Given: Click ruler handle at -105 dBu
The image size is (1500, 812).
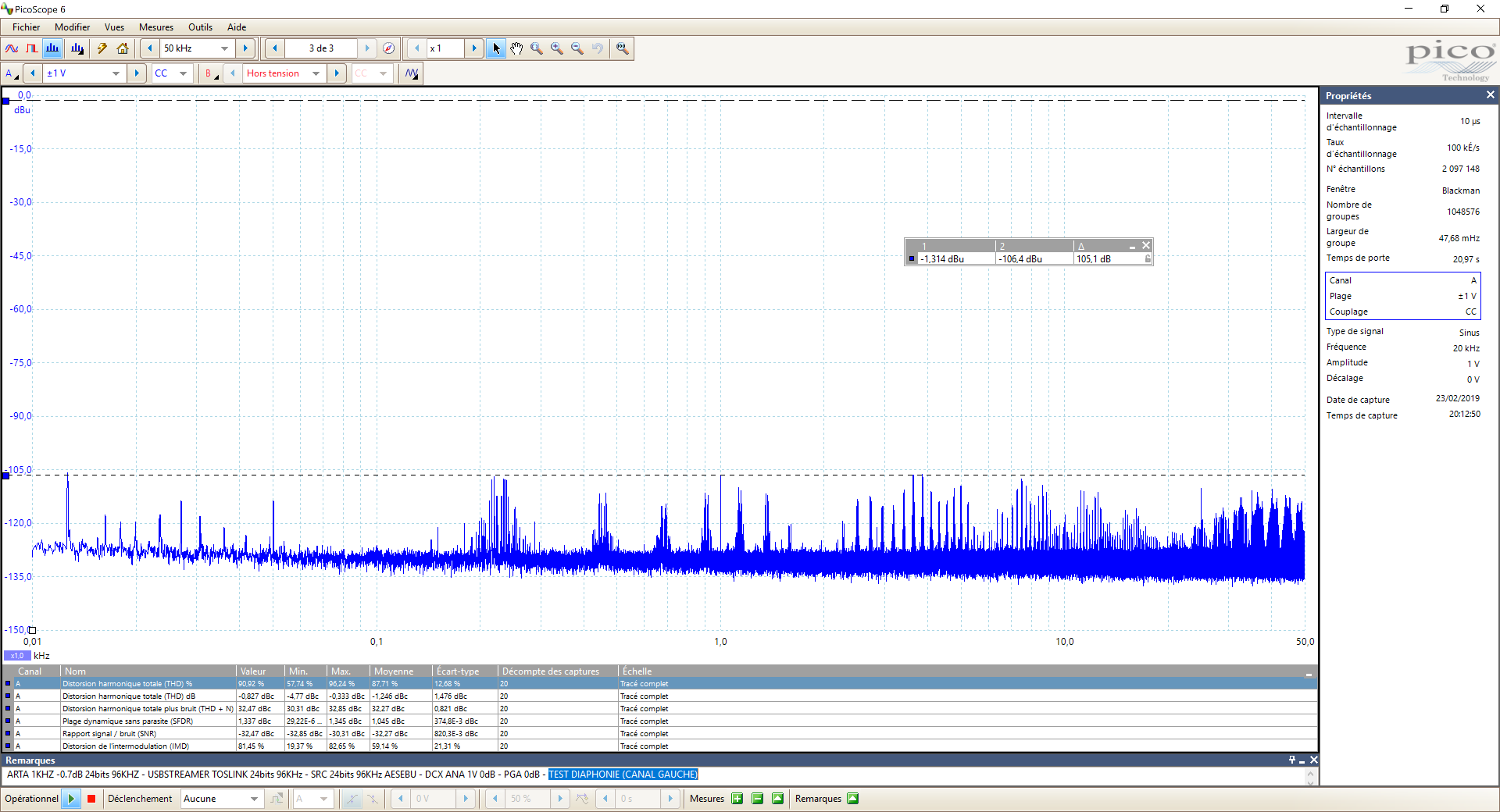Looking at the screenshot, I should point(5,475).
